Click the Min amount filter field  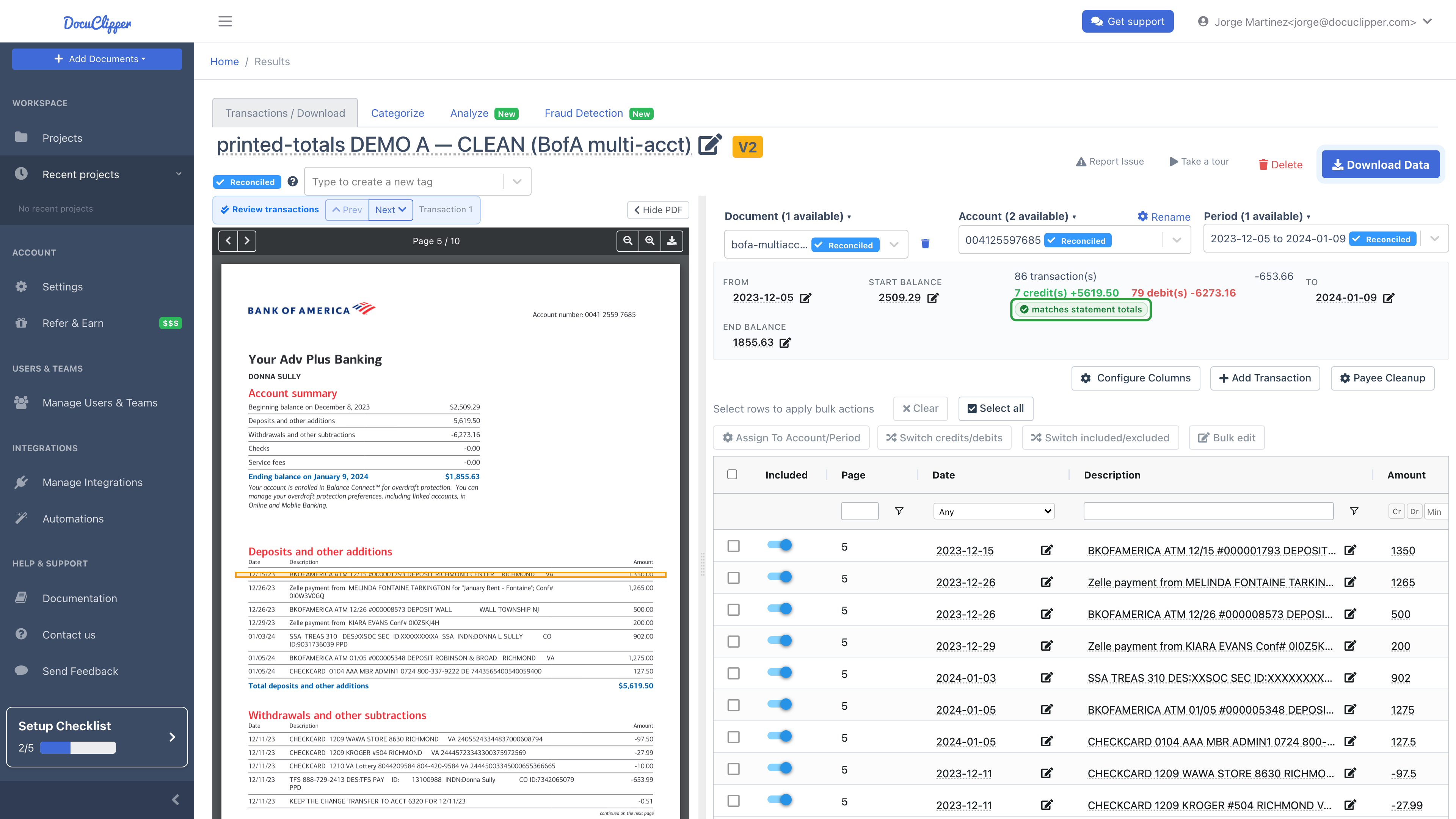1436,511
